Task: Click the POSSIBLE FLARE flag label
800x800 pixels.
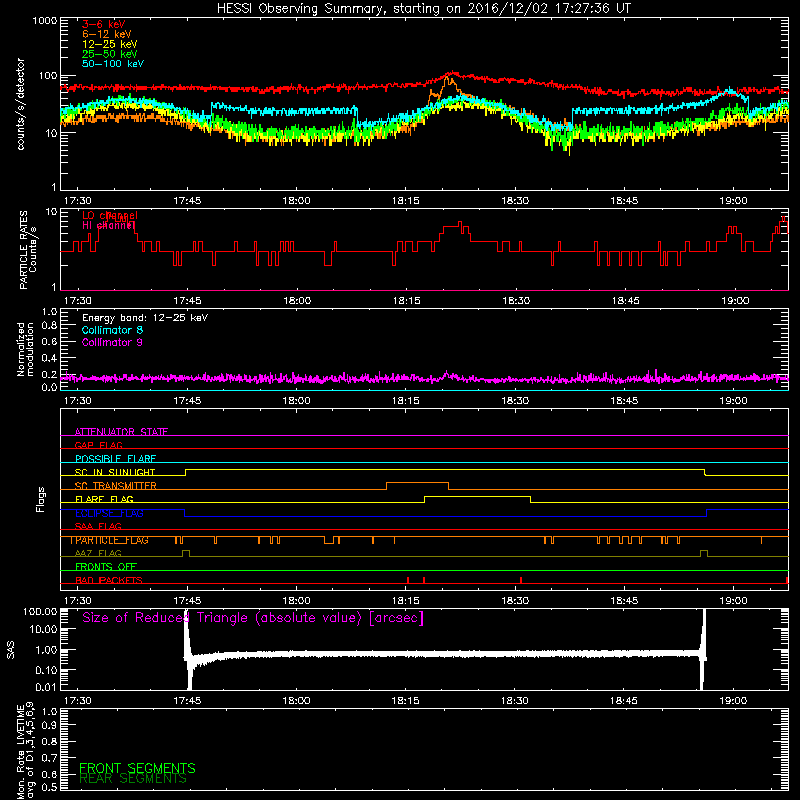Action: (115, 459)
